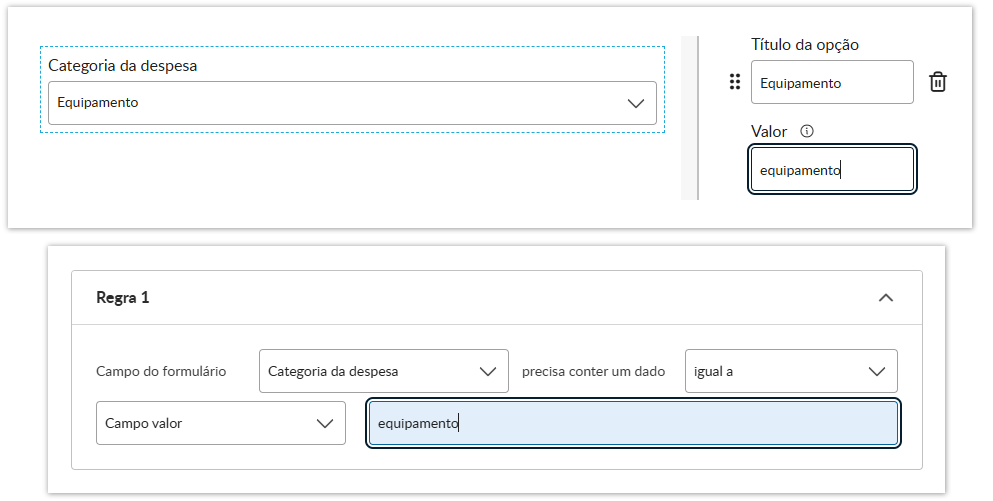Collapse the Regra 1 panel using its chevron
The width and height of the screenshot is (993, 501).
tap(885, 297)
